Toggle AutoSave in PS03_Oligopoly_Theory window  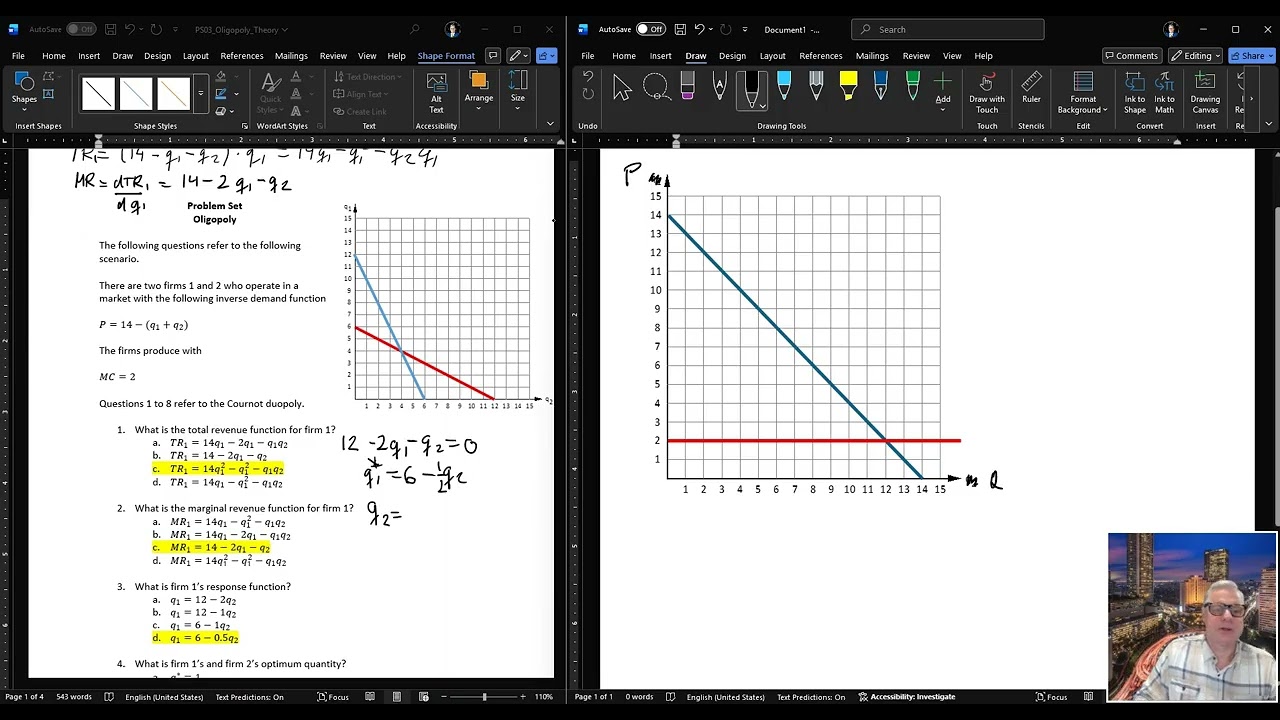(81, 29)
